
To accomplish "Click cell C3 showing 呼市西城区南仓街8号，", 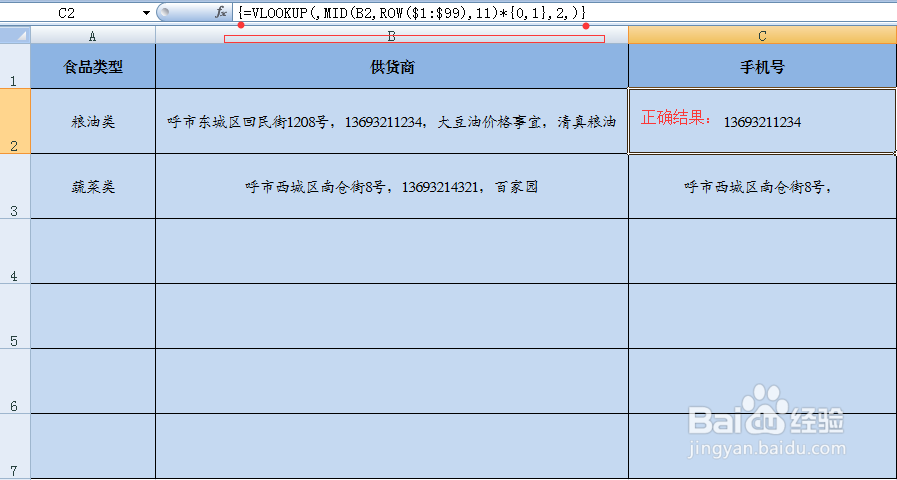I will 763,186.
